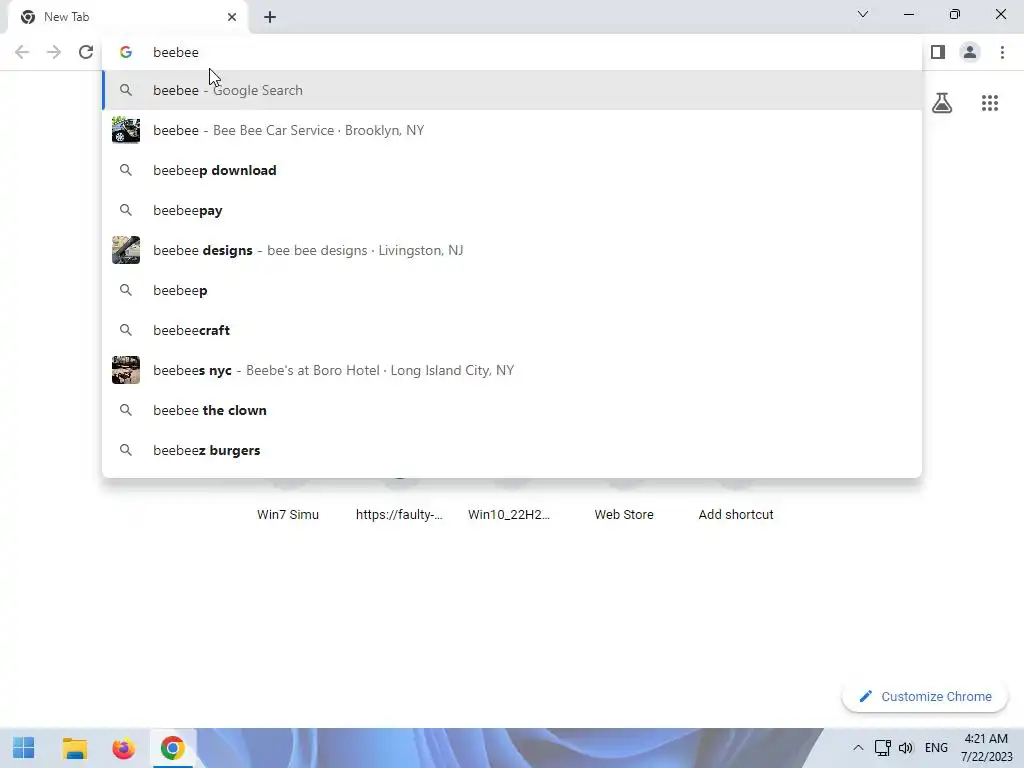Open the side panel icon
The width and height of the screenshot is (1024, 768).
938,52
